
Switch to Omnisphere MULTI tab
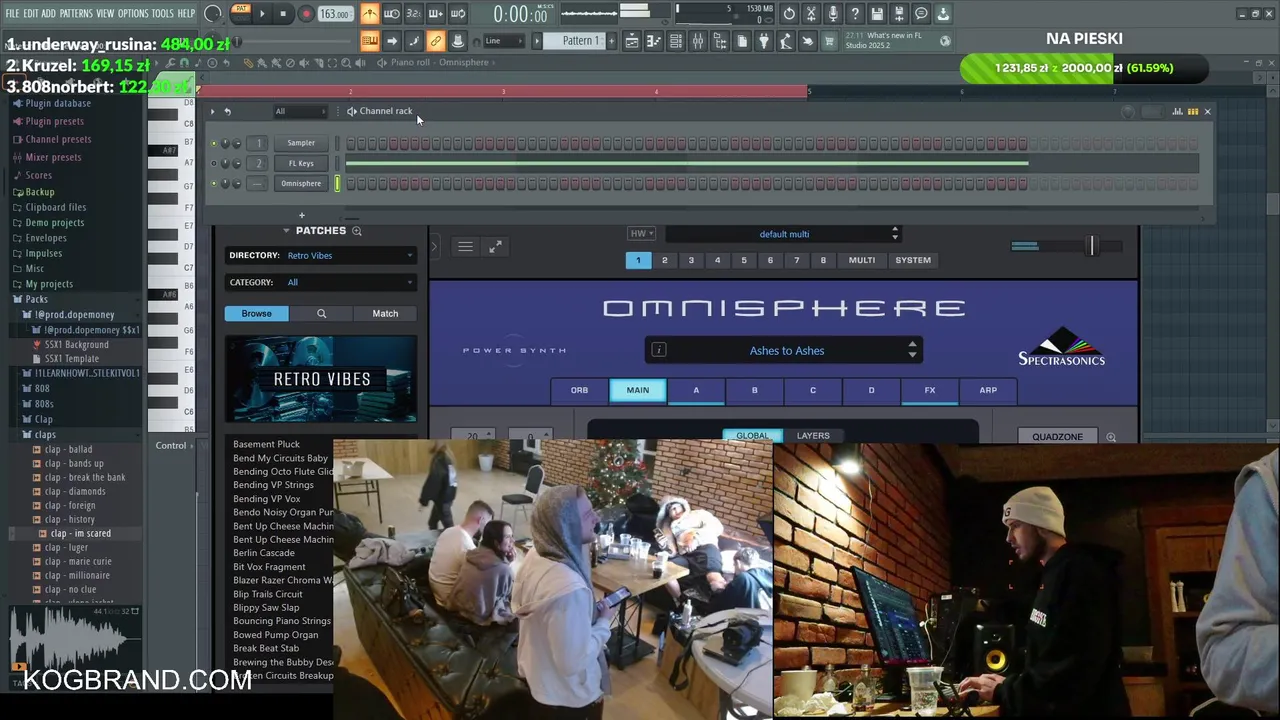(x=862, y=260)
